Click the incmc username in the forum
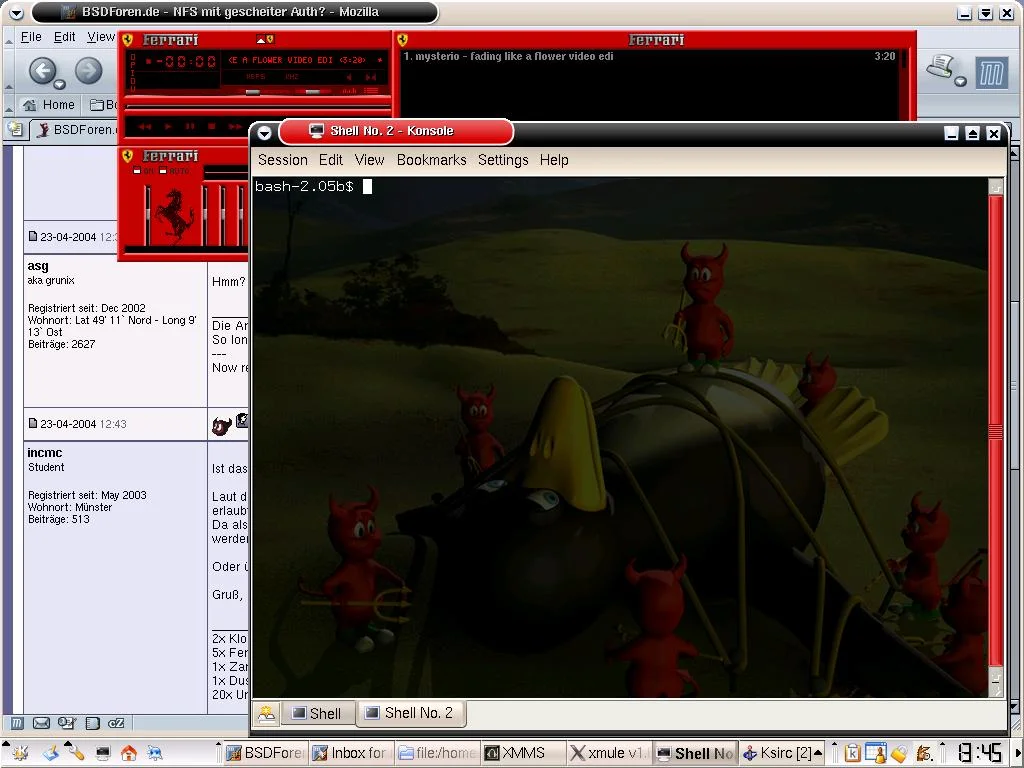Viewport: 1024px width, 768px height. pyautogui.click(x=44, y=453)
